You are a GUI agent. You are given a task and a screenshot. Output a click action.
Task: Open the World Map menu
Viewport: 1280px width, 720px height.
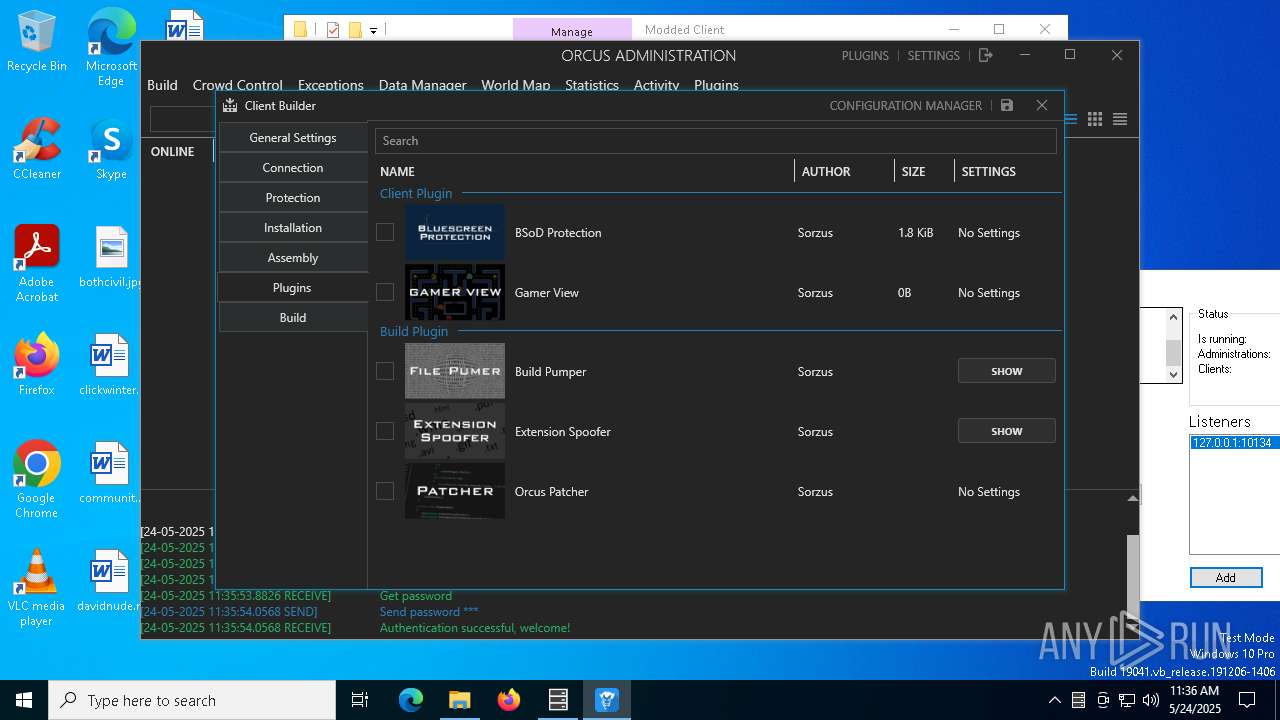pos(516,85)
